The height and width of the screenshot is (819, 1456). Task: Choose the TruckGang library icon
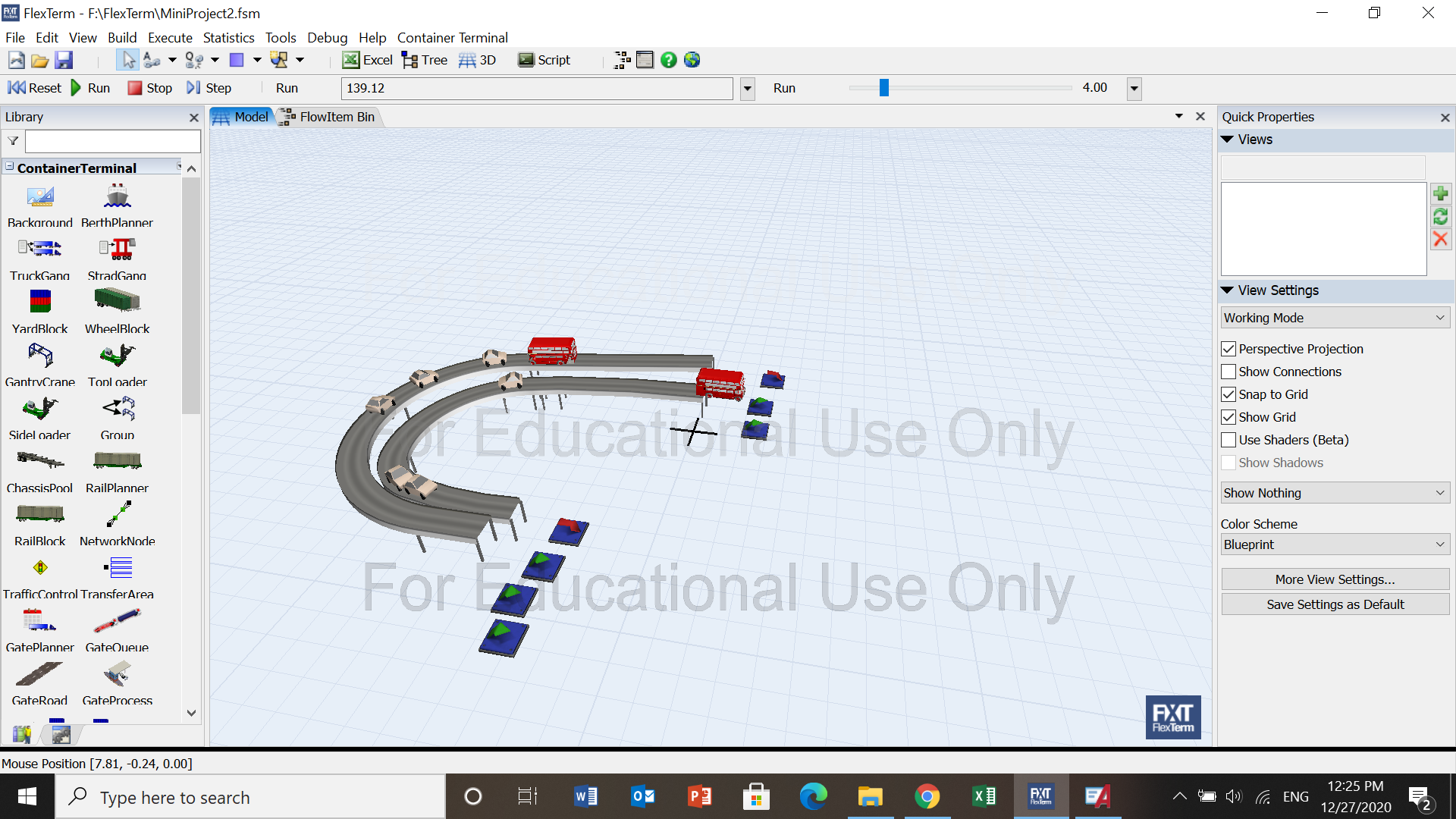point(40,249)
